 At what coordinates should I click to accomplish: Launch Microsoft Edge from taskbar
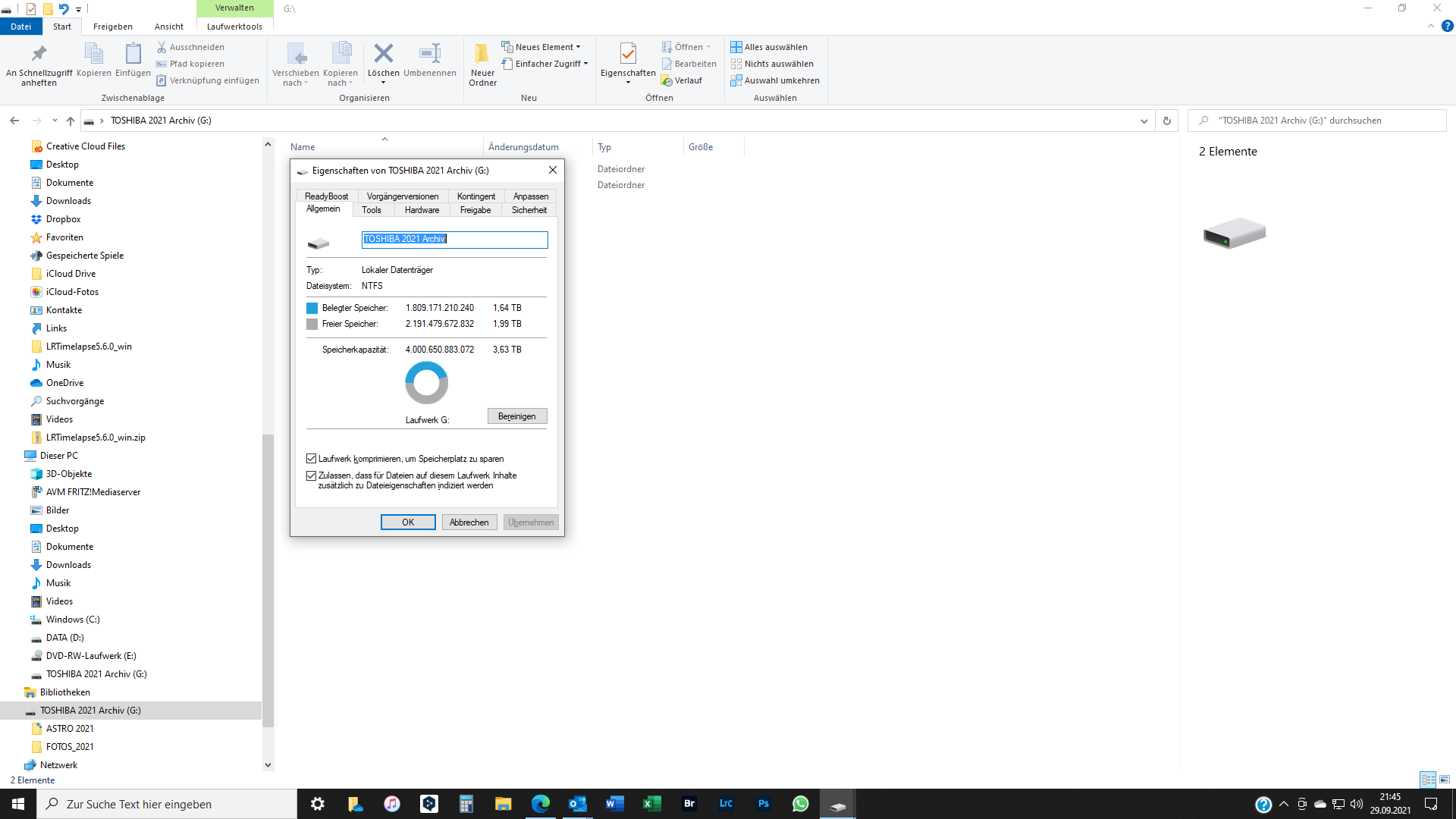[x=541, y=804]
